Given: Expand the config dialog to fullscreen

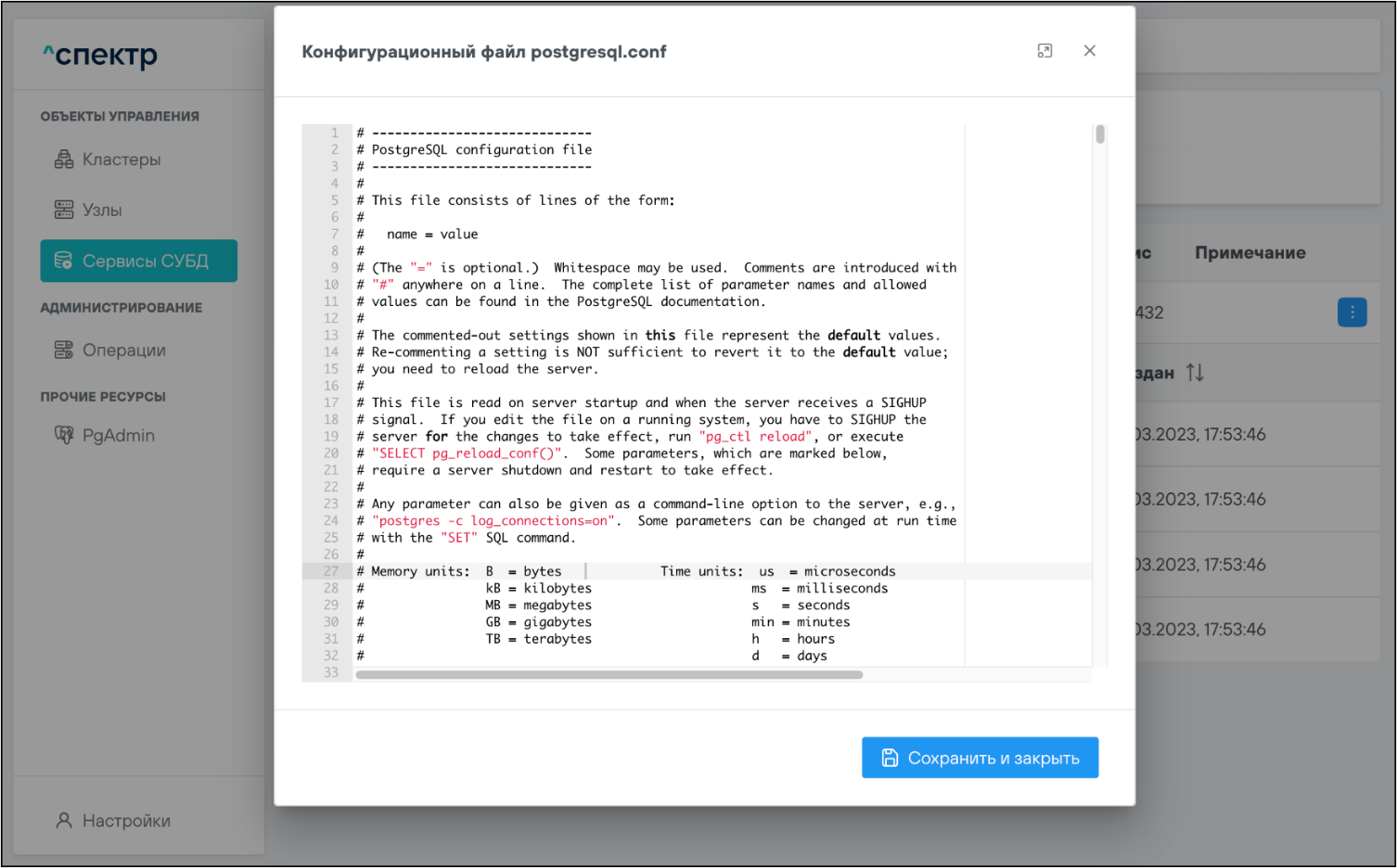Looking at the screenshot, I should [1045, 51].
